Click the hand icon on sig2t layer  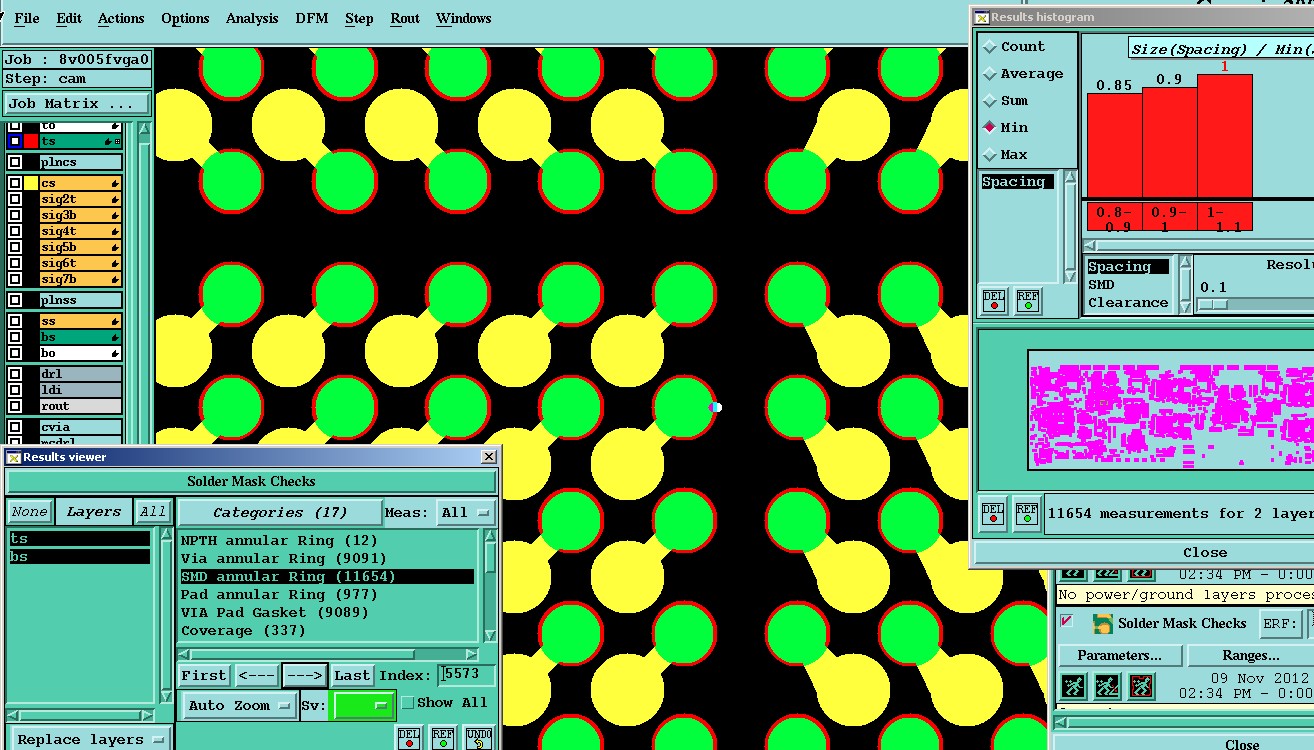tap(115, 200)
